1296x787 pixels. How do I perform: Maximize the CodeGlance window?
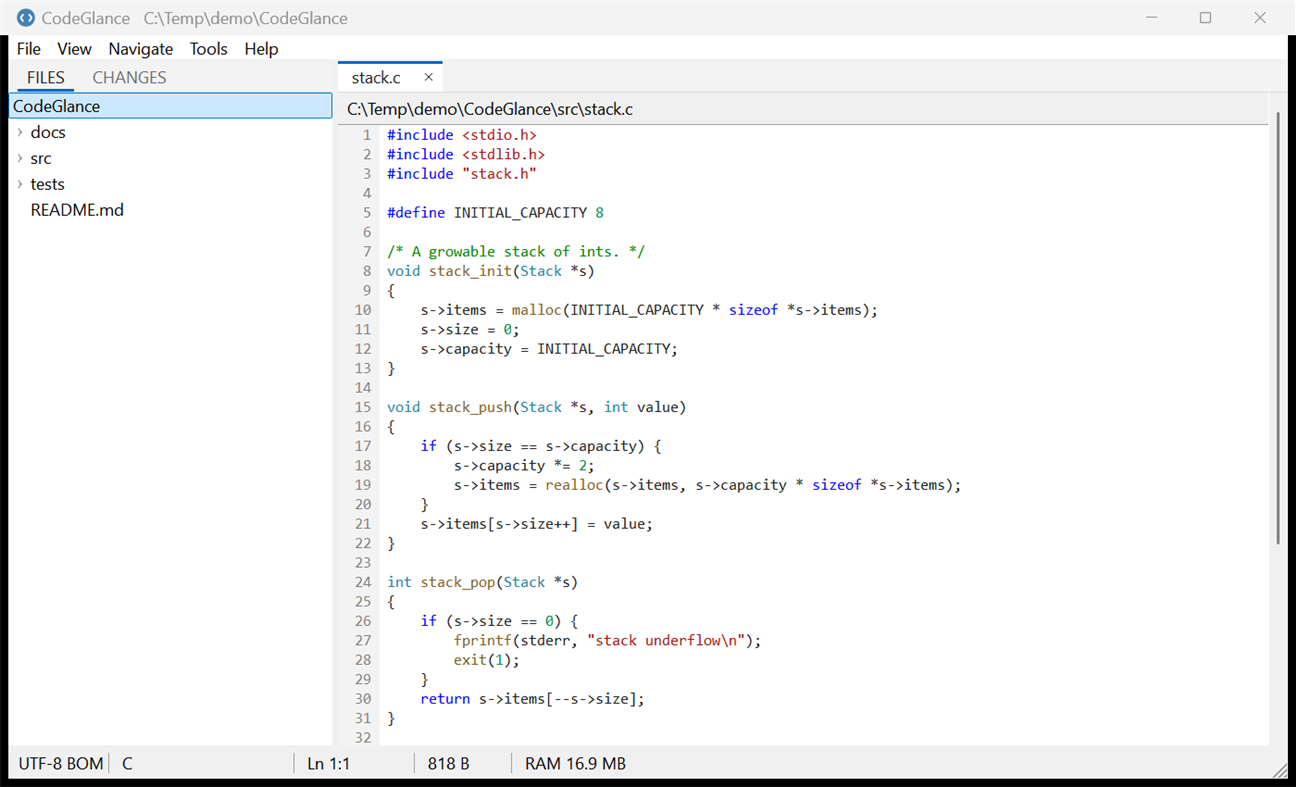(1205, 18)
